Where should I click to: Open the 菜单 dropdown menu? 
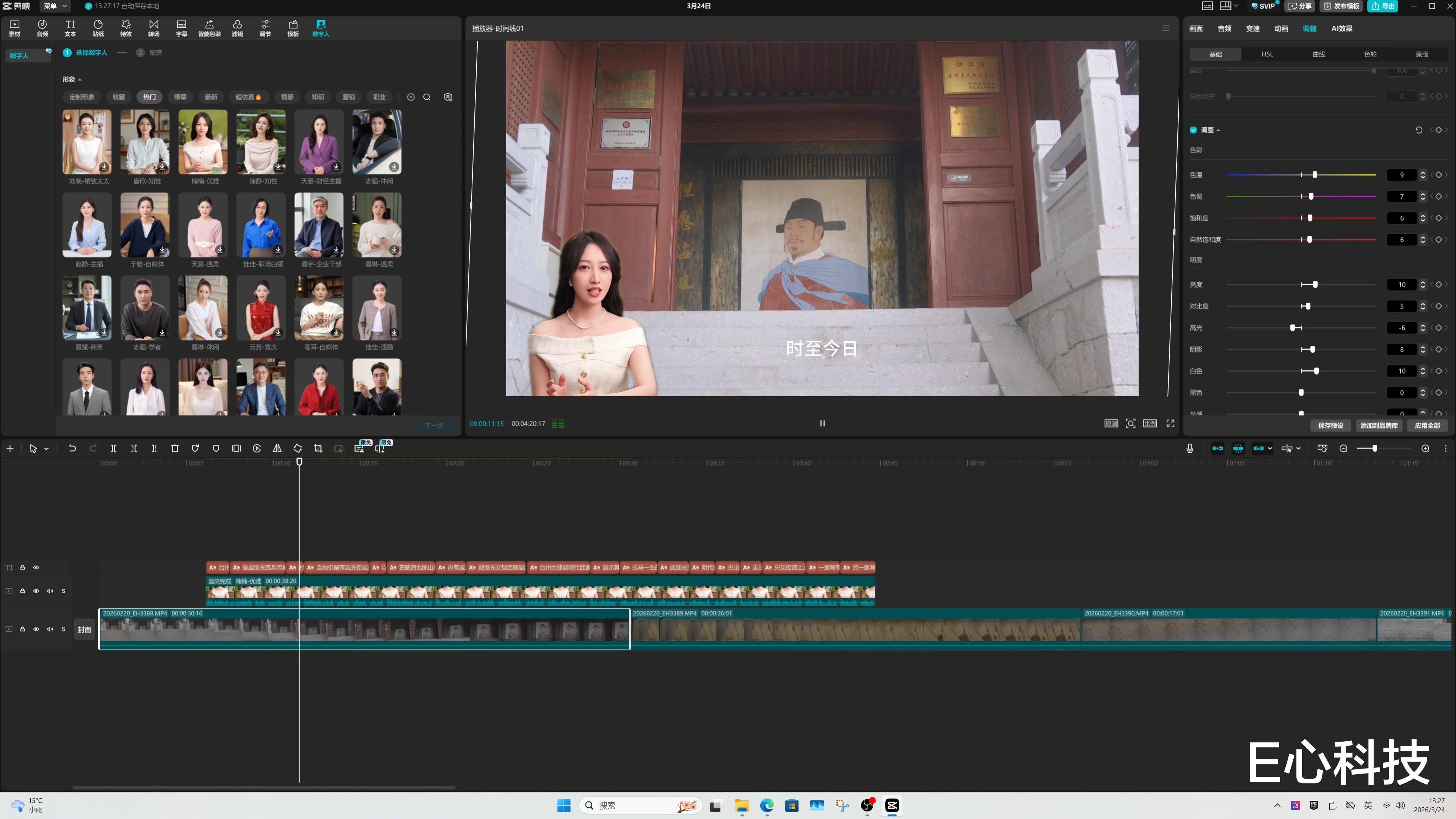55,6
